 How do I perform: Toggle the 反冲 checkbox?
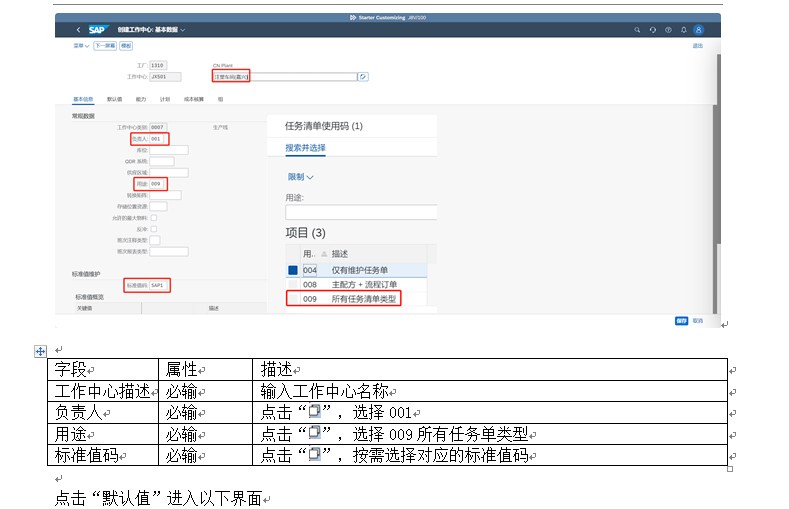coord(153,229)
